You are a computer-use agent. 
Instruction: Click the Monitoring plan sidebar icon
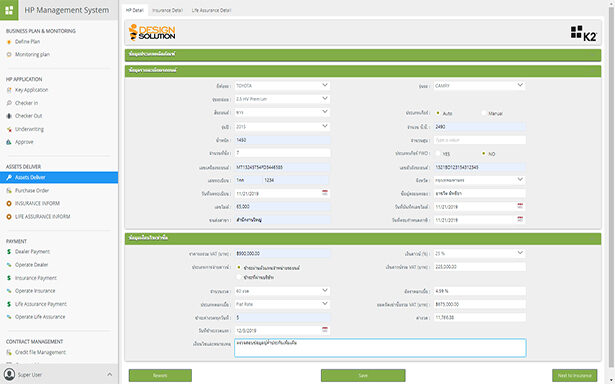click(x=9, y=55)
